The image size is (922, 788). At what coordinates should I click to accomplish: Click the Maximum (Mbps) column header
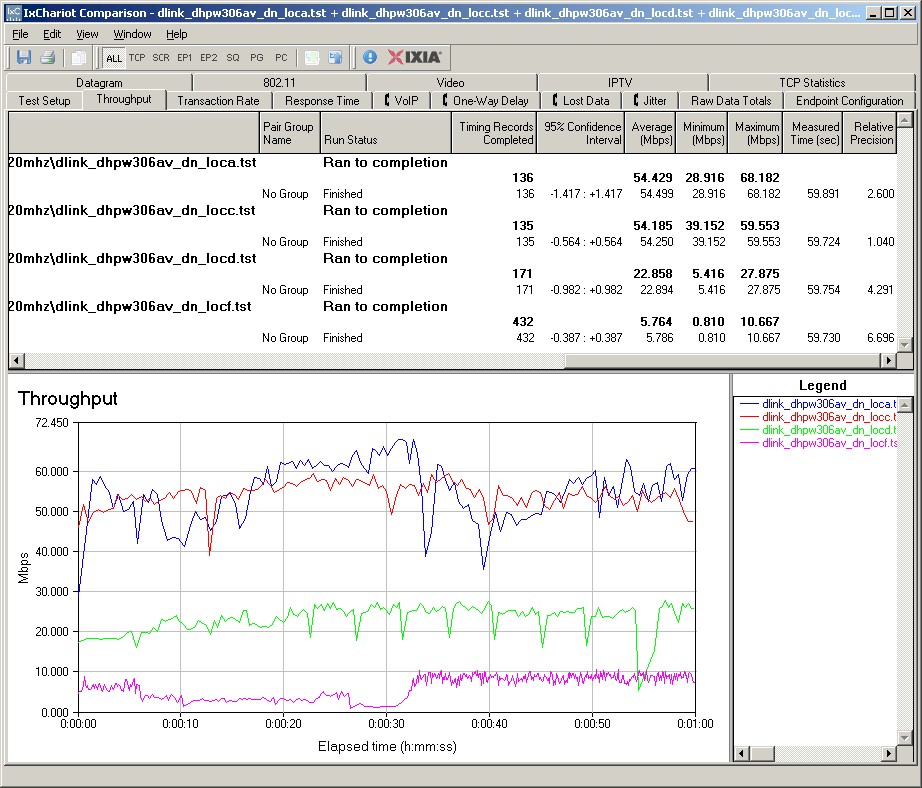click(x=756, y=133)
